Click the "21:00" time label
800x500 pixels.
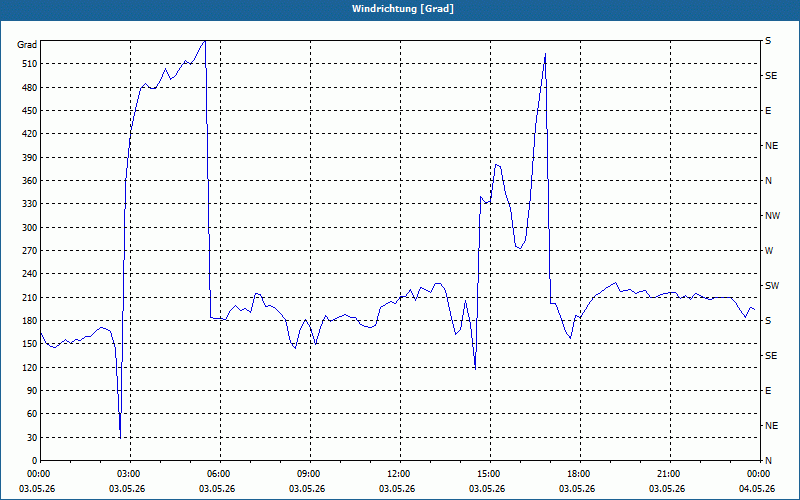coord(669,474)
